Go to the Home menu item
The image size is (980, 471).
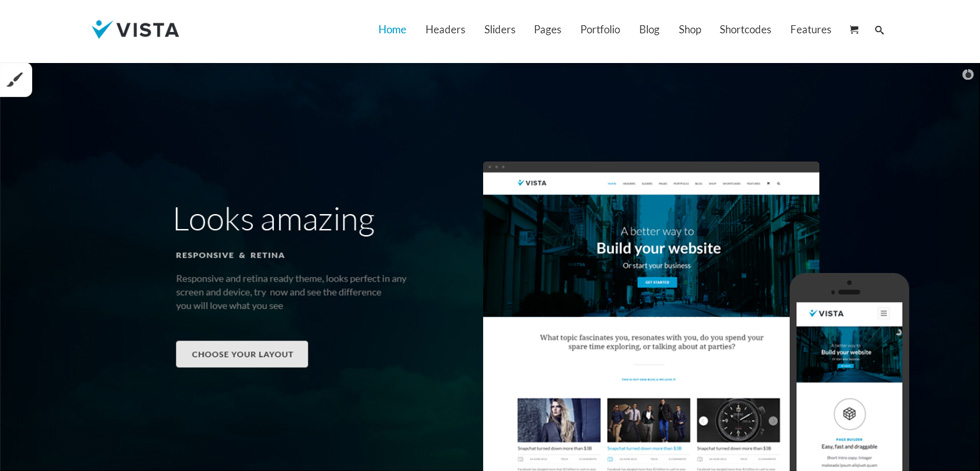click(x=392, y=29)
